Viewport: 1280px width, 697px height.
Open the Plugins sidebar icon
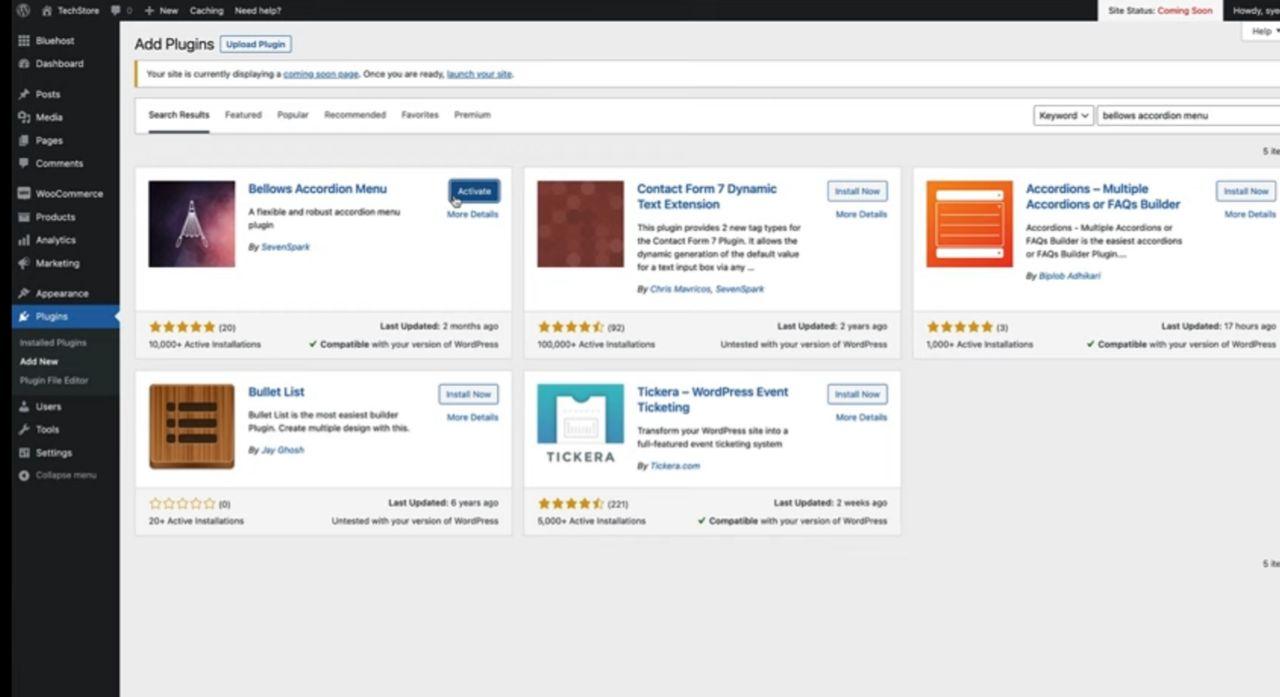tap(24, 316)
